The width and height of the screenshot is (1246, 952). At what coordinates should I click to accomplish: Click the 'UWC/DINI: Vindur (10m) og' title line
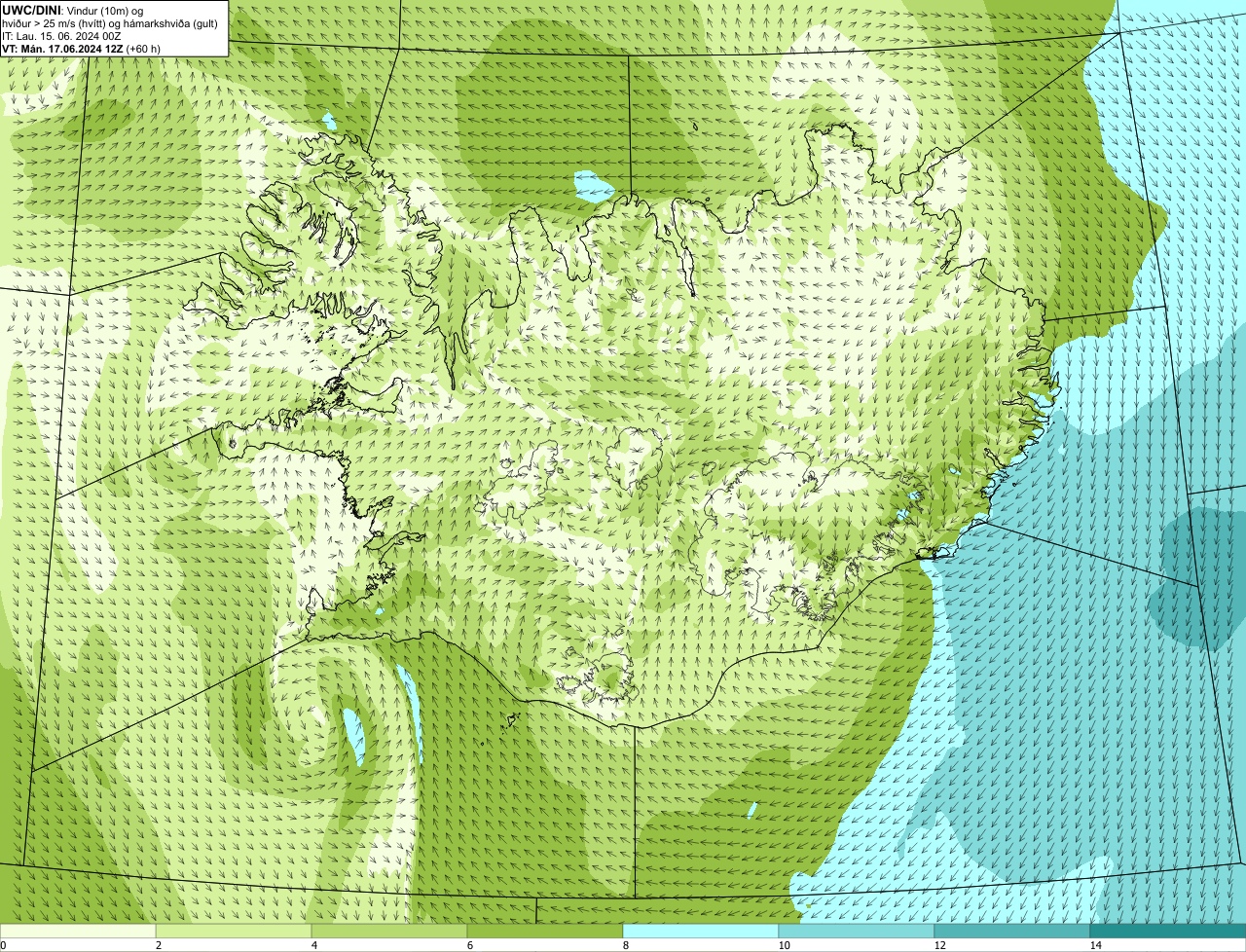pos(72,10)
